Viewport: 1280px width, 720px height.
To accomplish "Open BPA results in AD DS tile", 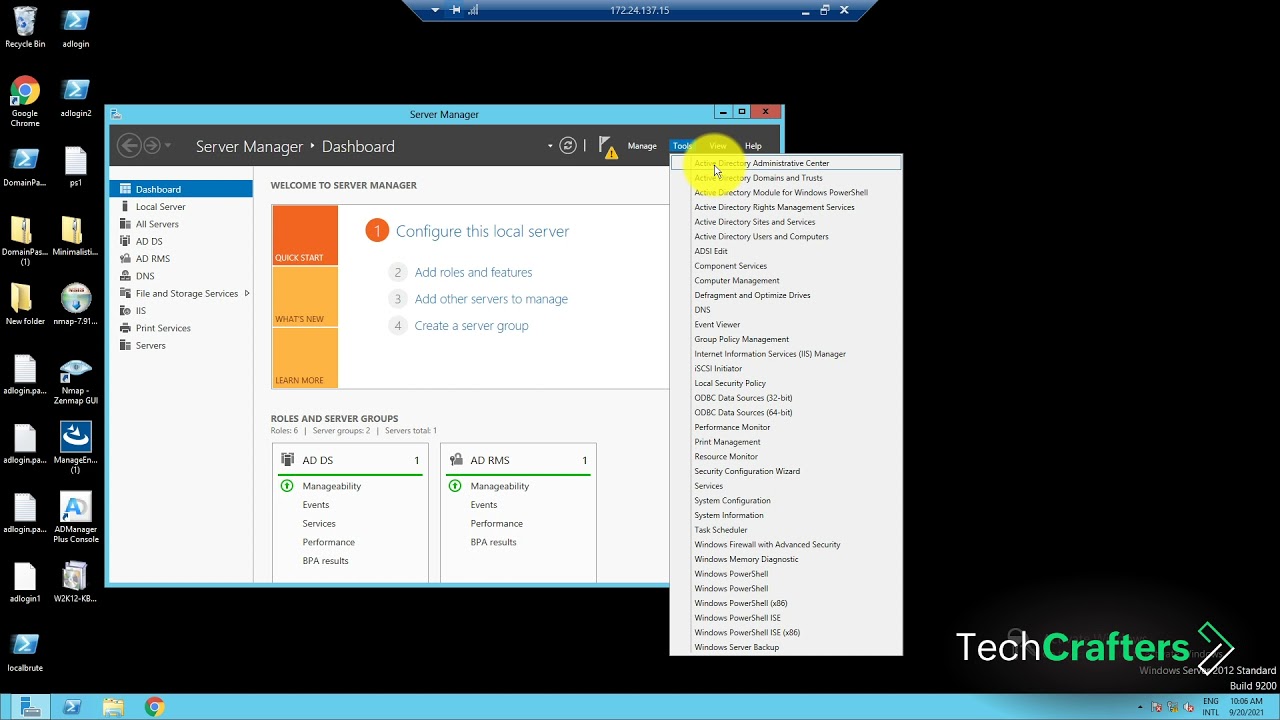I will point(326,561).
